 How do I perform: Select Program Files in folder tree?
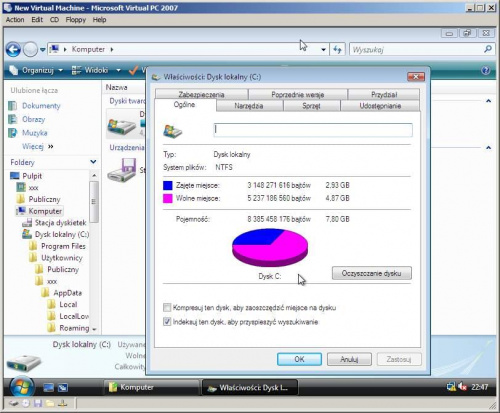[63, 246]
